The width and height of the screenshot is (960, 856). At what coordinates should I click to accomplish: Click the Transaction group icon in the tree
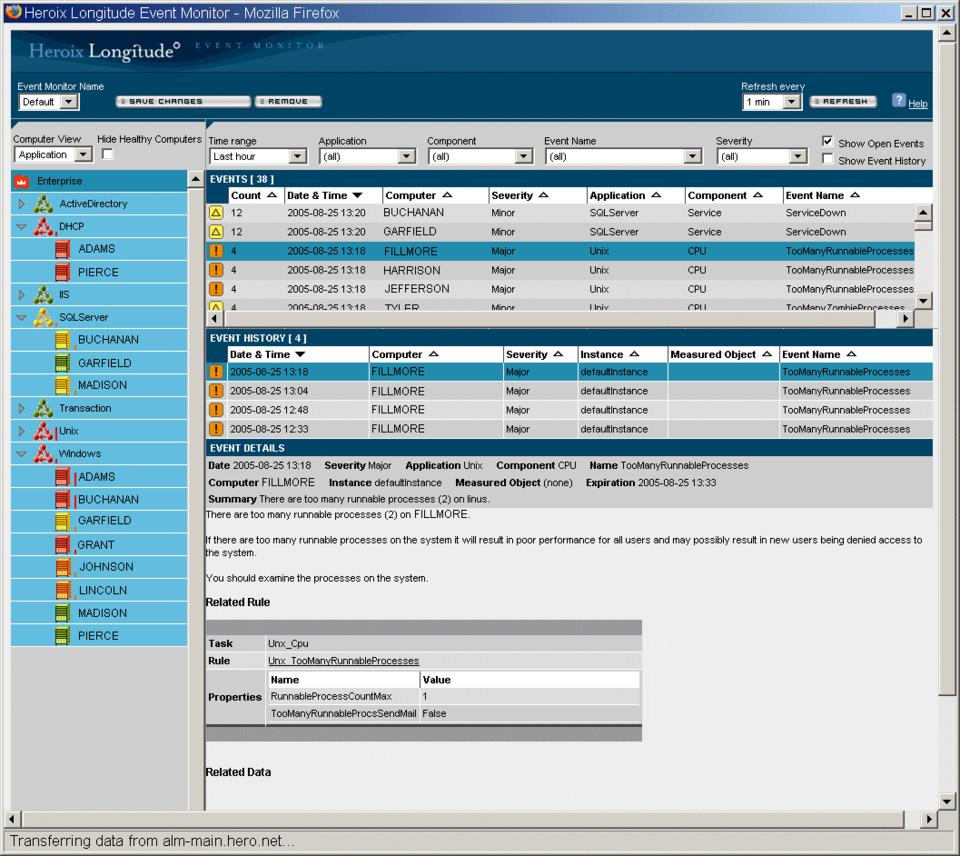pyautogui.click(x=43, y=408)
